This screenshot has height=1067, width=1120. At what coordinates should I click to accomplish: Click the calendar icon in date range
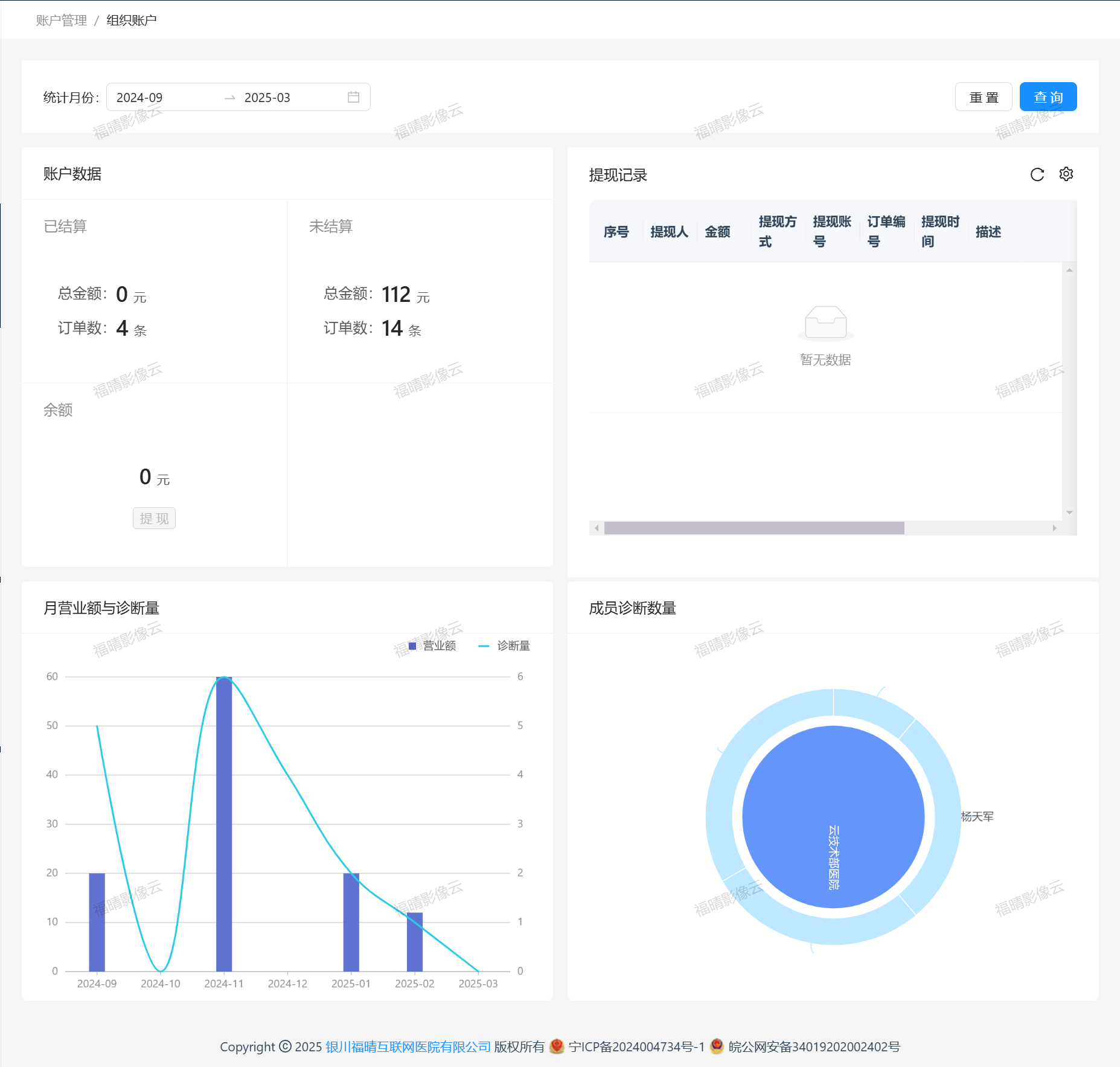pos(353,97)
